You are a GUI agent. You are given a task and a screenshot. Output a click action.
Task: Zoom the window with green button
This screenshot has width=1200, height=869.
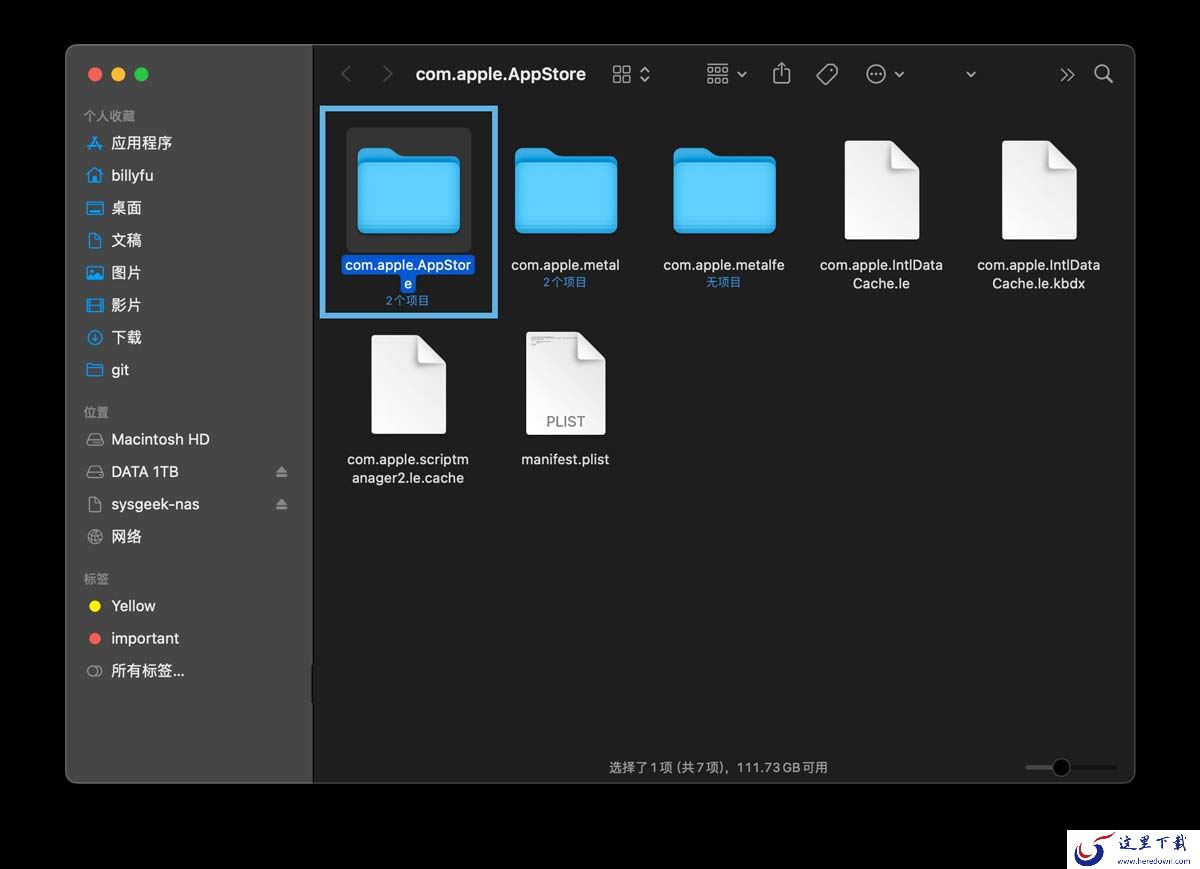(141, 74)
